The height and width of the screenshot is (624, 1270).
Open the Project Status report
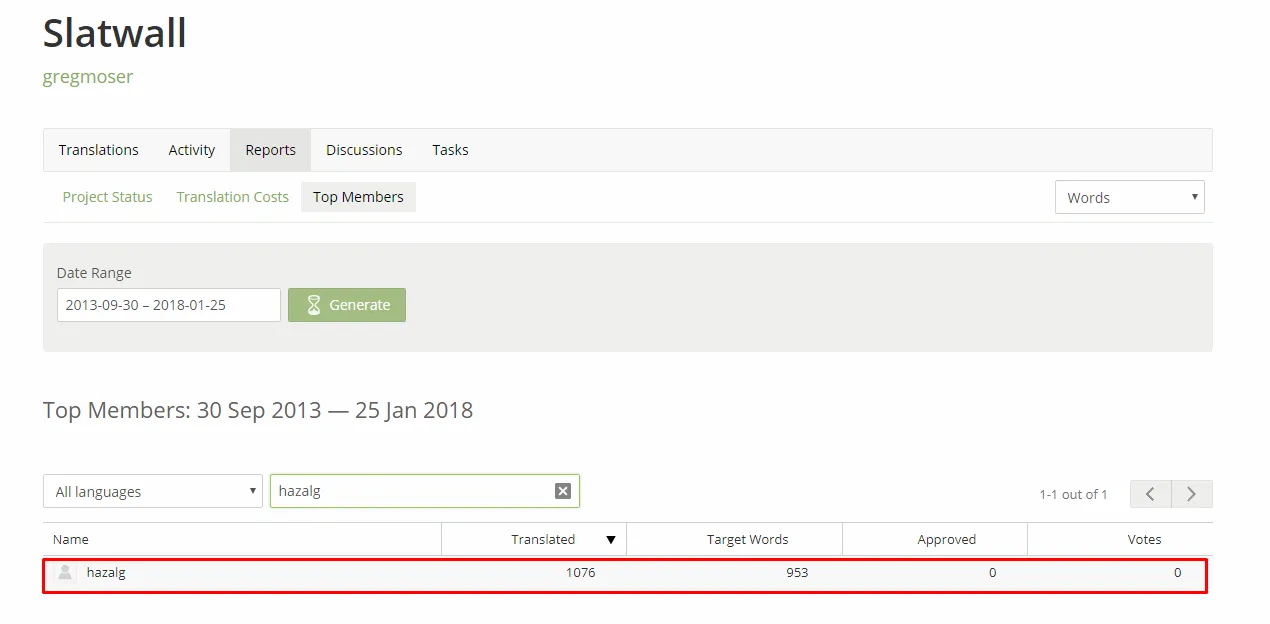tap(107, 197)
